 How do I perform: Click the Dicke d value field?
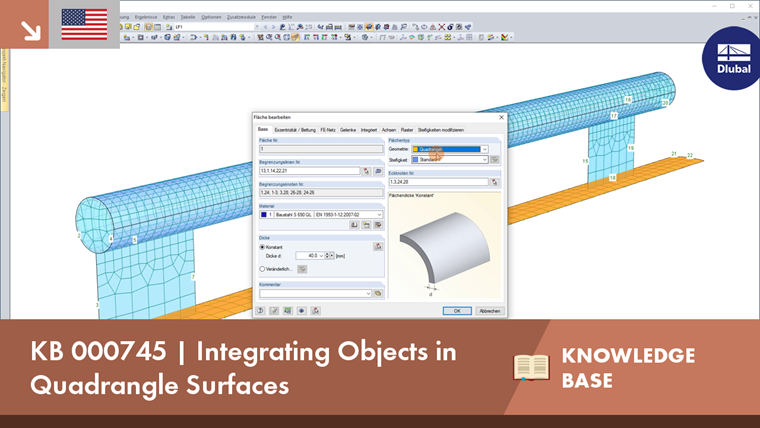click(307, 256)
